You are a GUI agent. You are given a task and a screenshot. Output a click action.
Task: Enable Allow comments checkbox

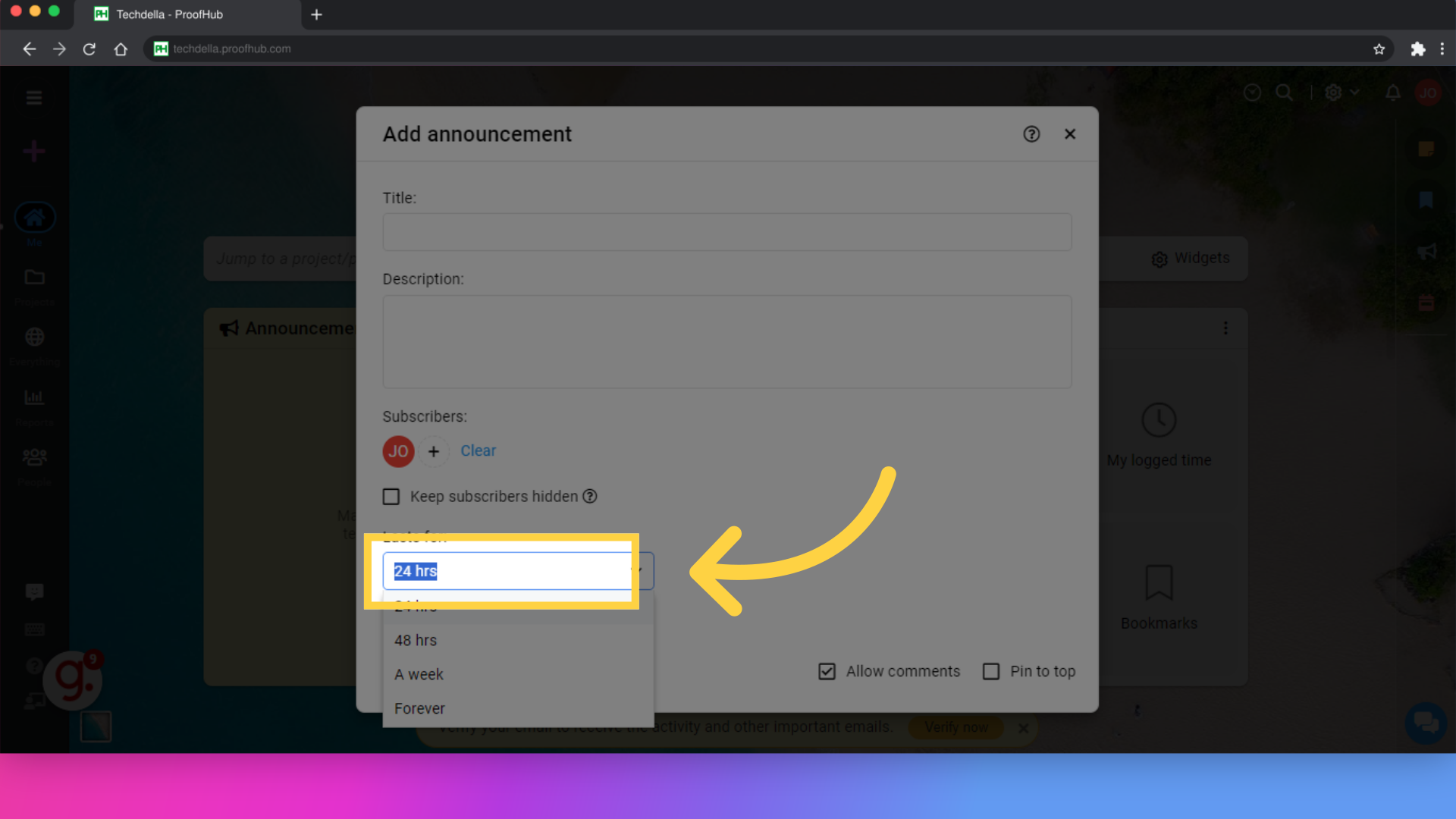[x=826, y=671]
